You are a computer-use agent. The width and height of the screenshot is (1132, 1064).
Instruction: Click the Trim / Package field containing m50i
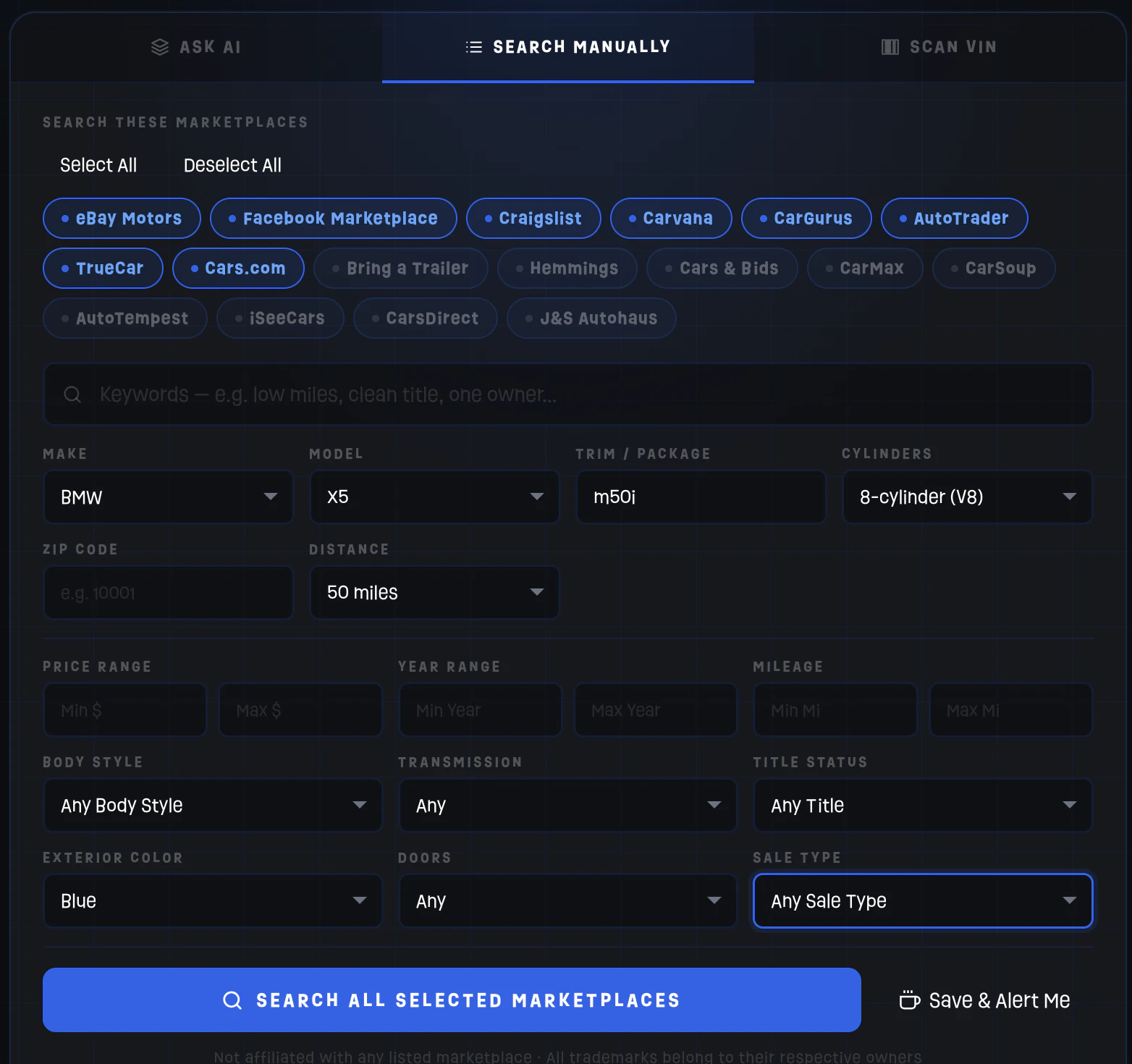(x=701, y=497)
